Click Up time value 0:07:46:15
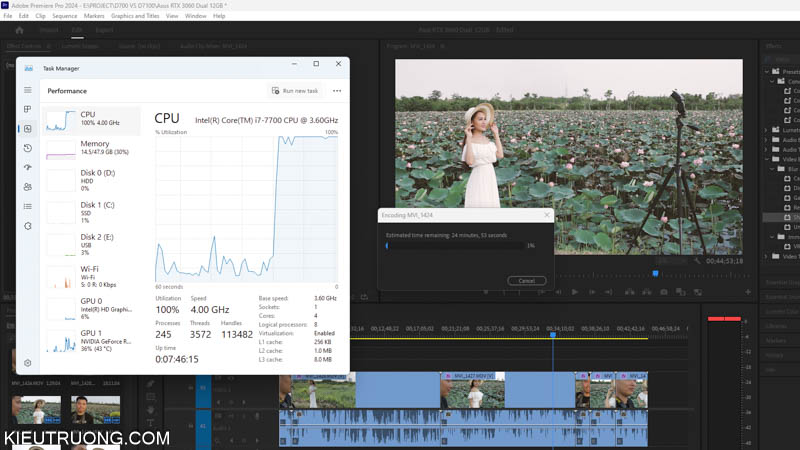This screenshot has width=800, height=450. click(x=177, y=359)
